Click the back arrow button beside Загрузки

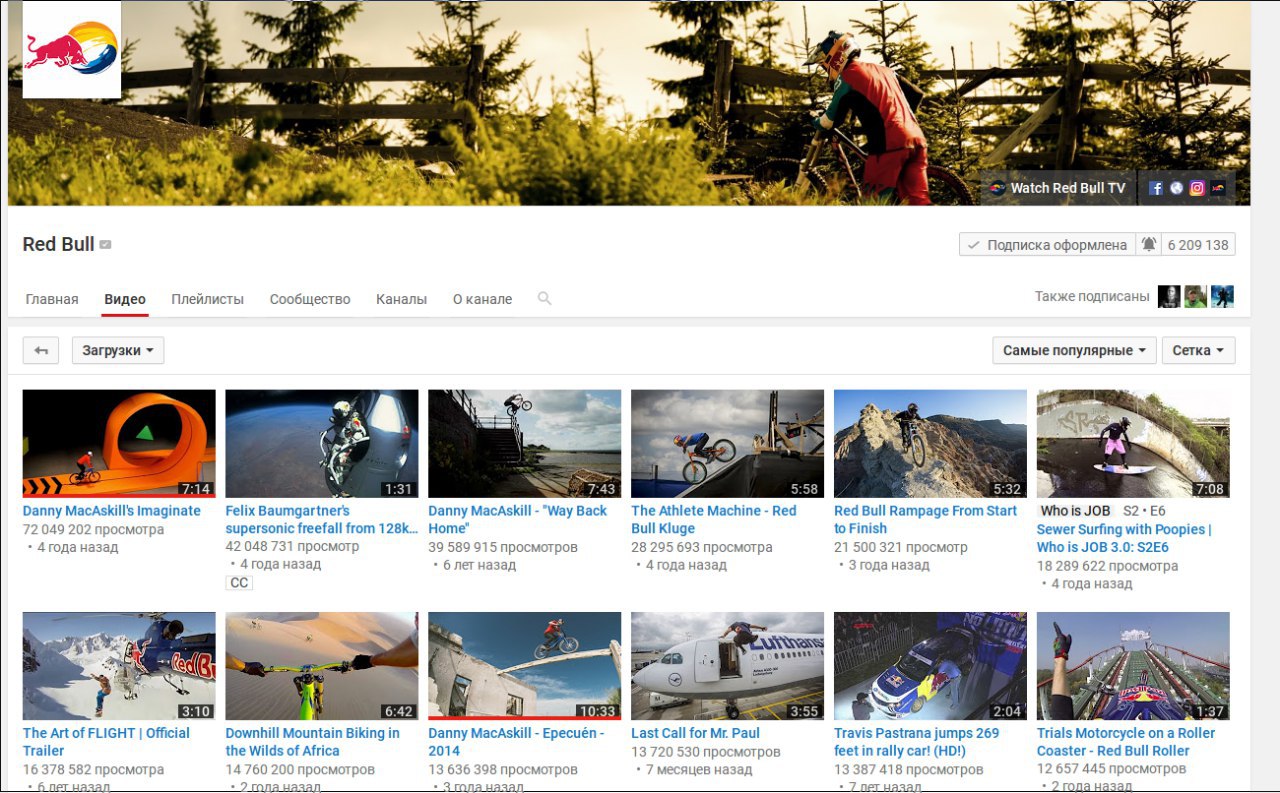coord(41,350)
